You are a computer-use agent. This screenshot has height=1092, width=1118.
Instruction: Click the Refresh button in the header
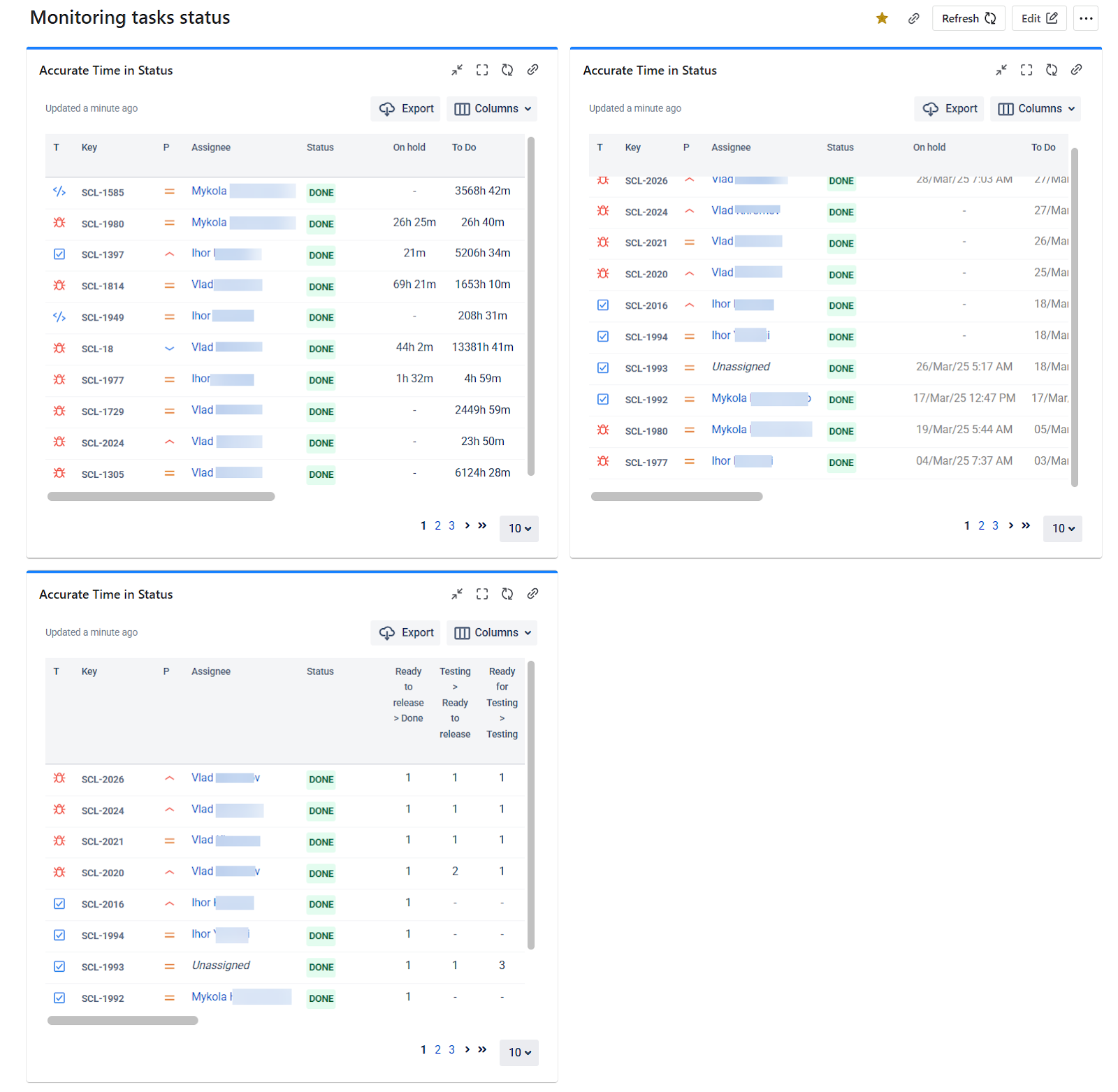click(968, 18)
